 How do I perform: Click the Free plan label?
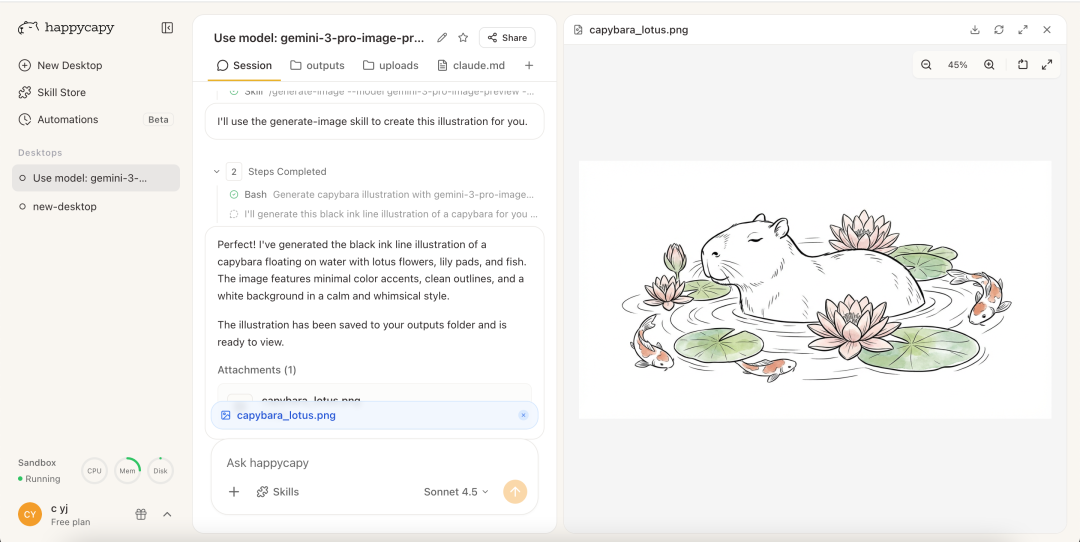coord(70,522)
